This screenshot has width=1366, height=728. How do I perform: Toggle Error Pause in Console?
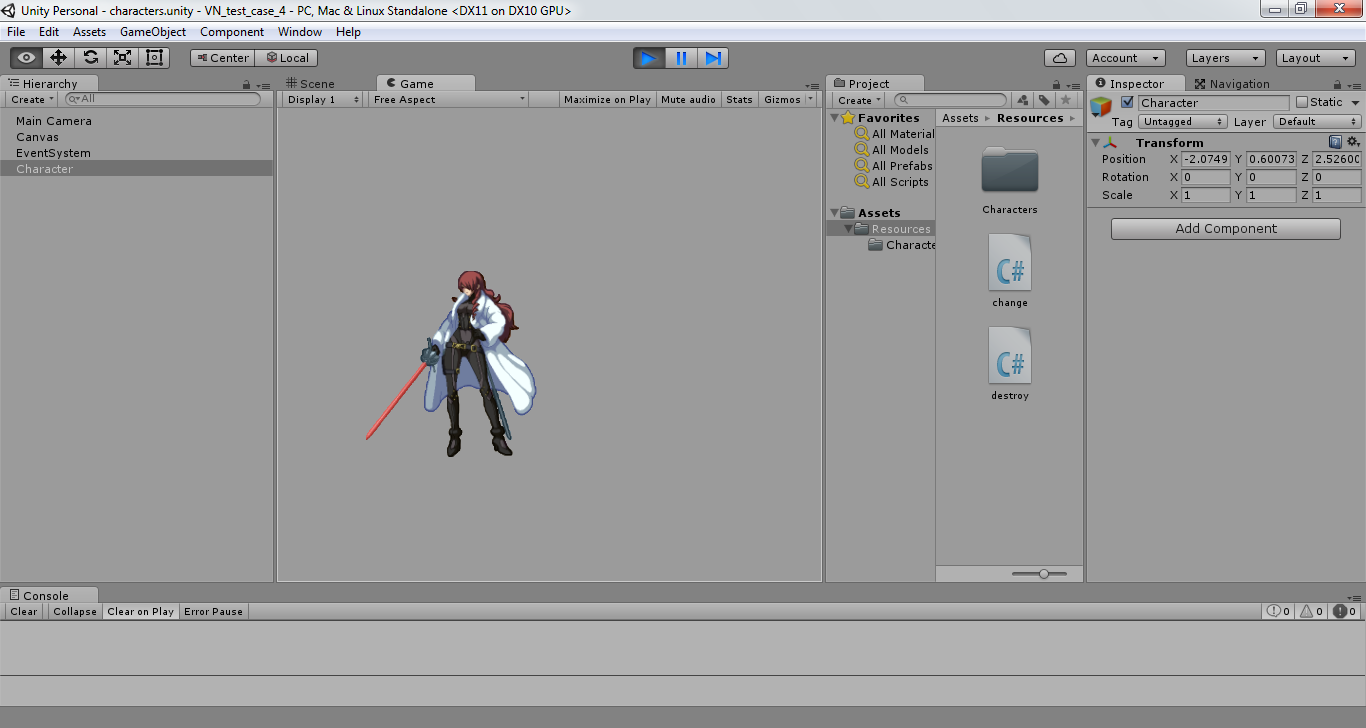point(213,611)
